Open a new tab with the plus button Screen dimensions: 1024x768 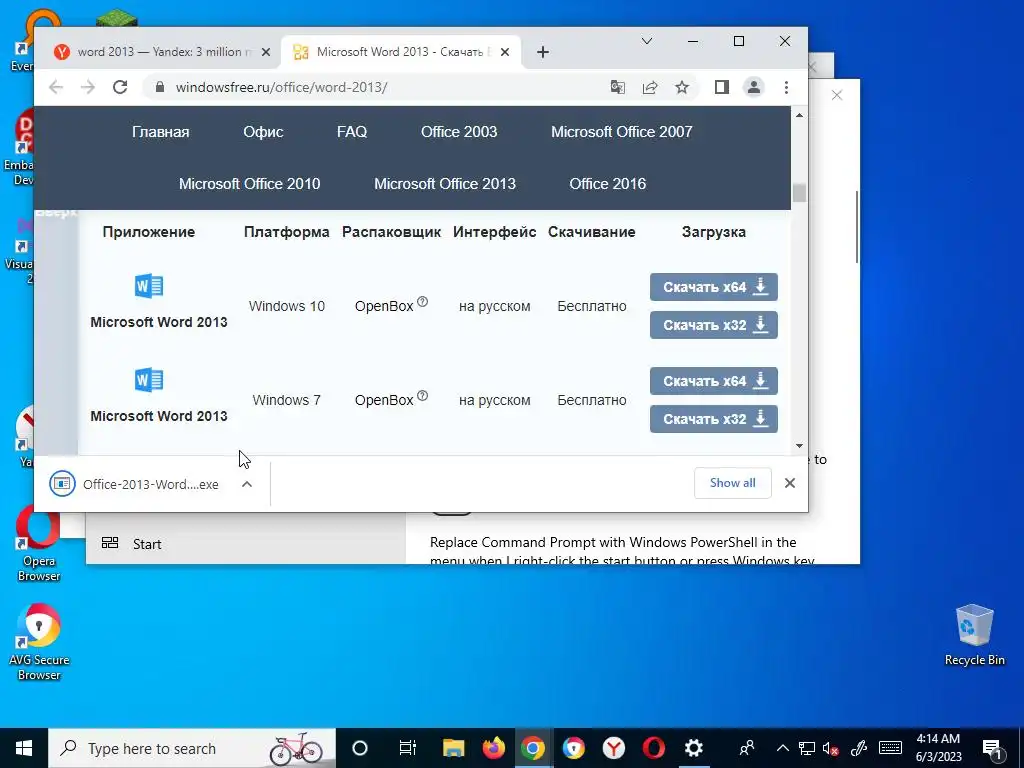point(543,52)
